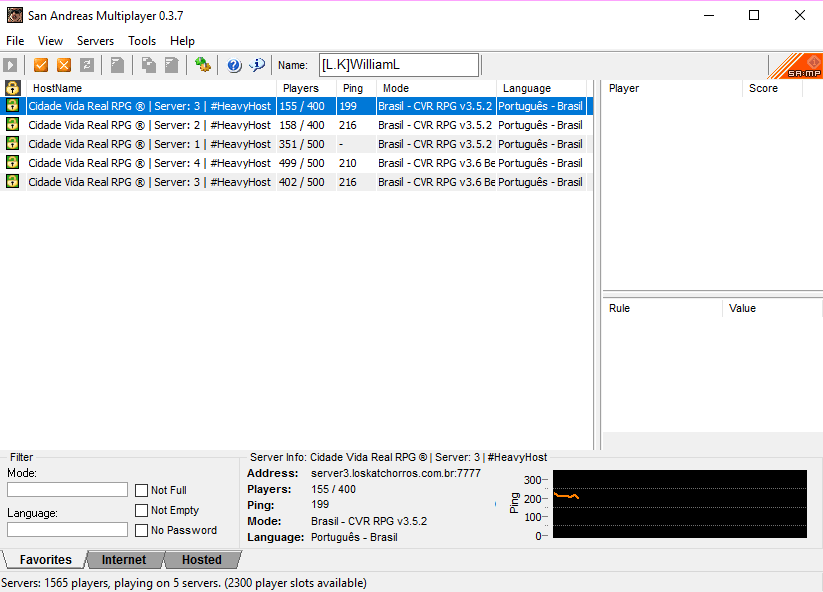Click the Score column header

click(x=773, y=88)
